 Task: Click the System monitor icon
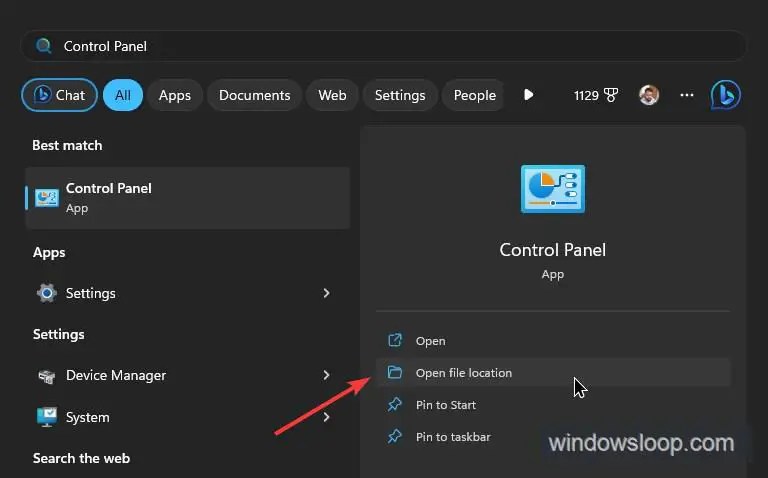(x=47, y=417)
